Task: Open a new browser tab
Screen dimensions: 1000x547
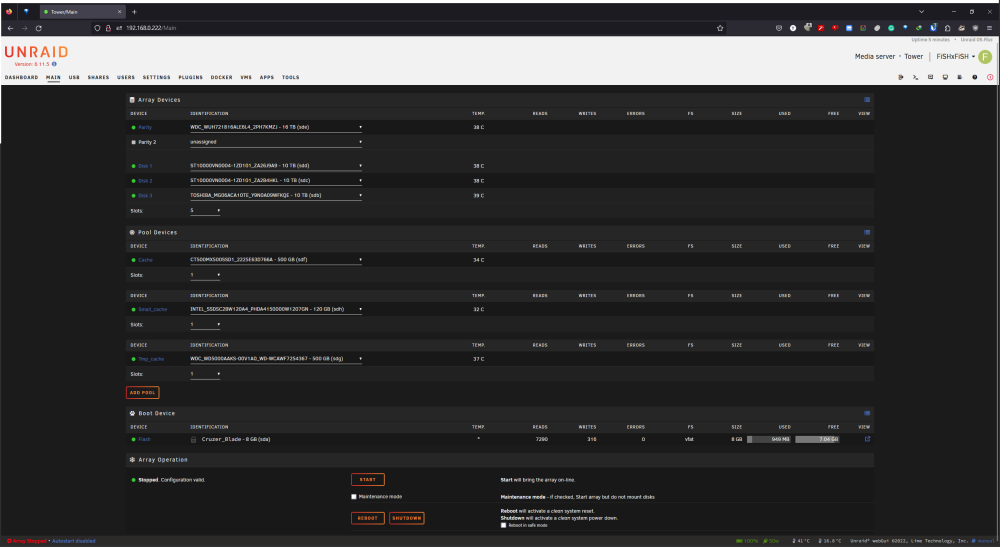Action: point(134,11)
